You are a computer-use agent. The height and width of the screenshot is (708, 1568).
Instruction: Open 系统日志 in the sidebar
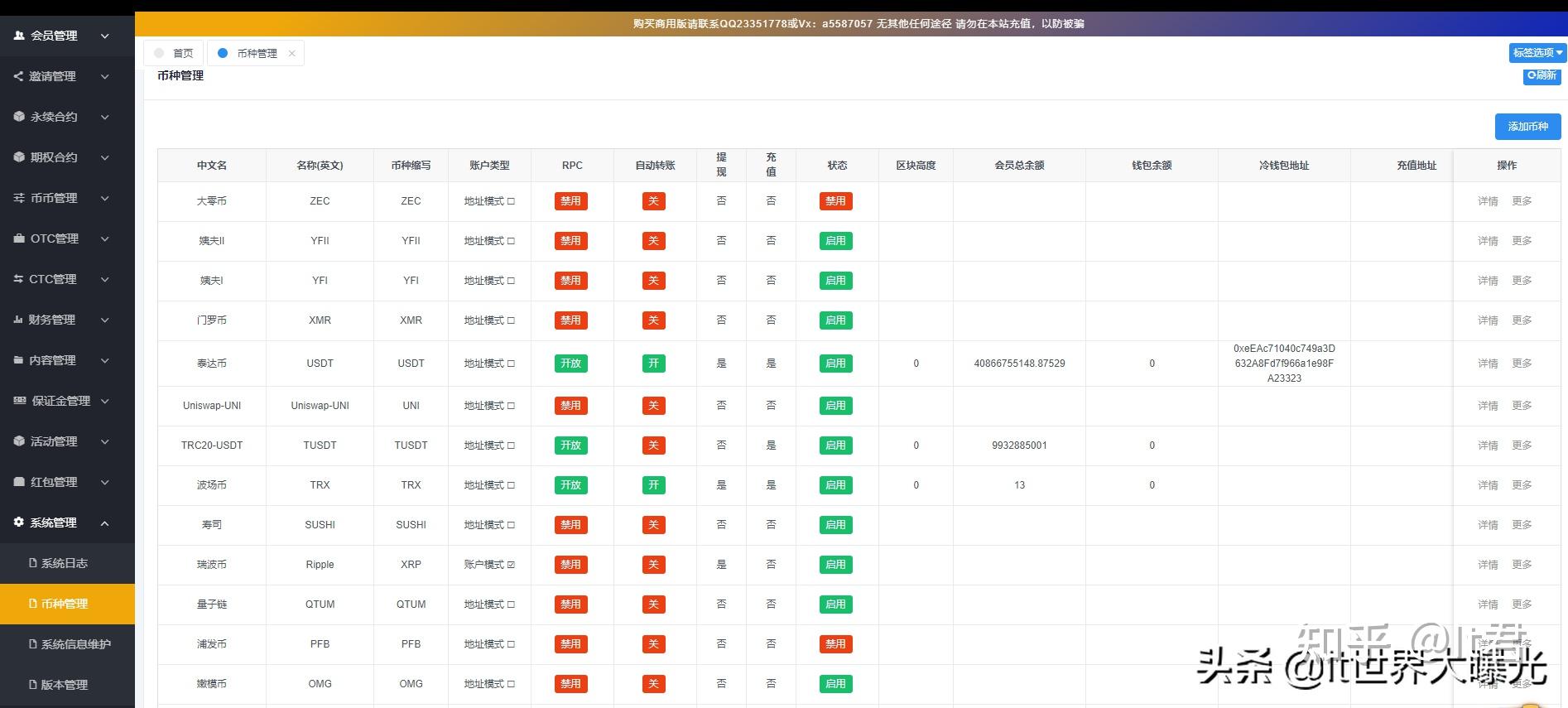coord(67,563)
